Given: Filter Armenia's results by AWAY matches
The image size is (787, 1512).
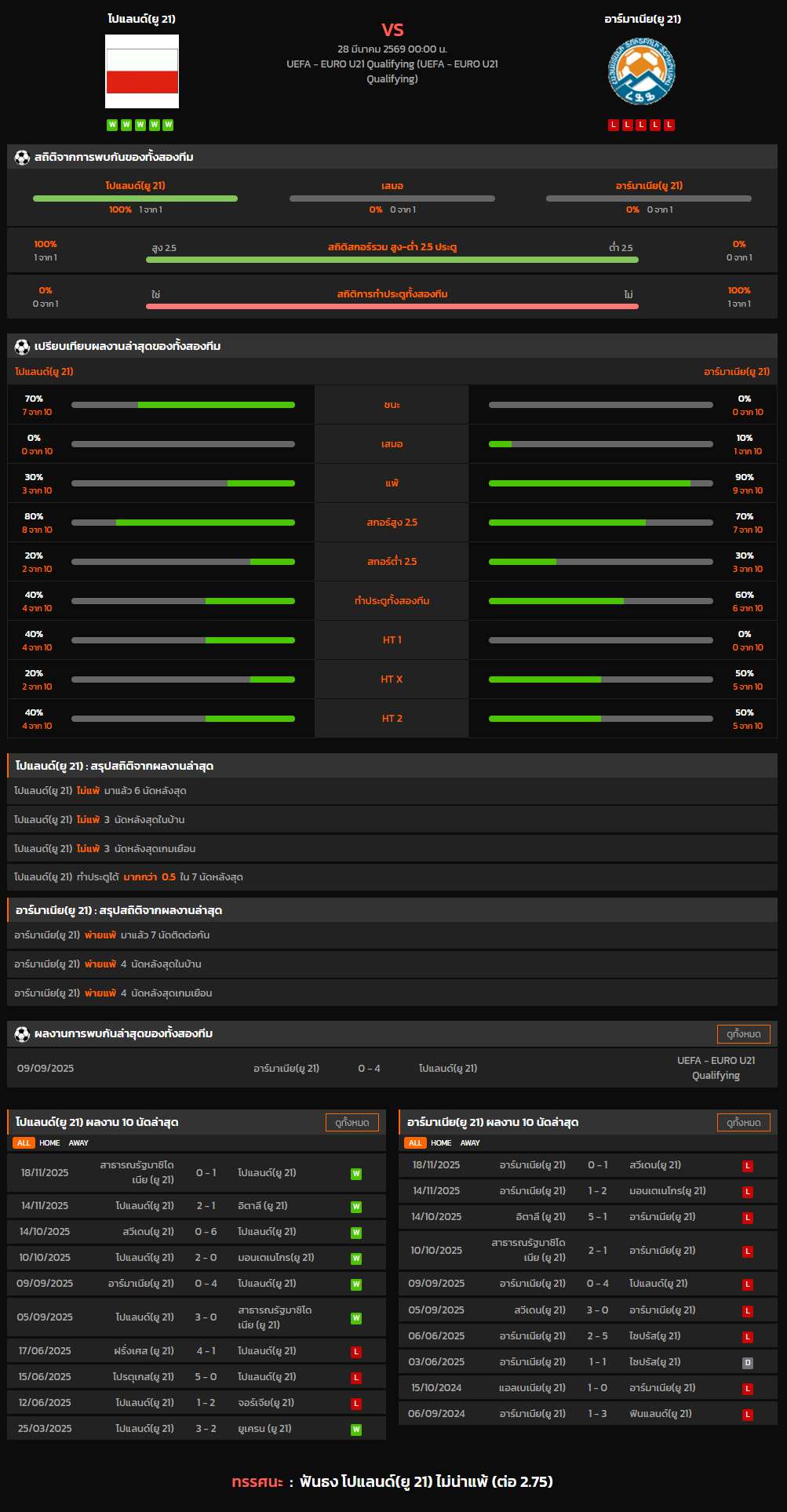Looking at the screenshot, I should pyautogui.click(x=470, y=1143).
